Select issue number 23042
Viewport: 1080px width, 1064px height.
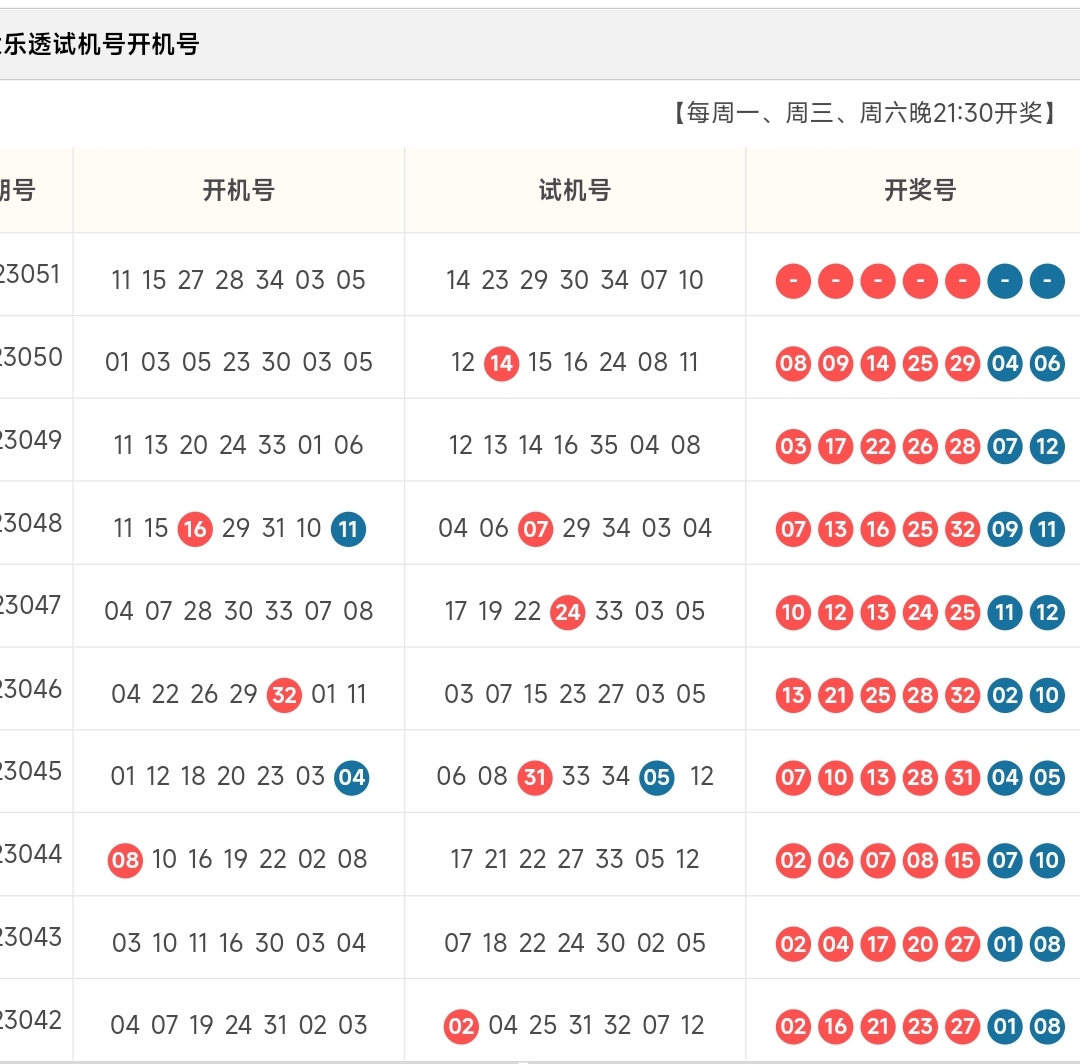(31, 1020)
